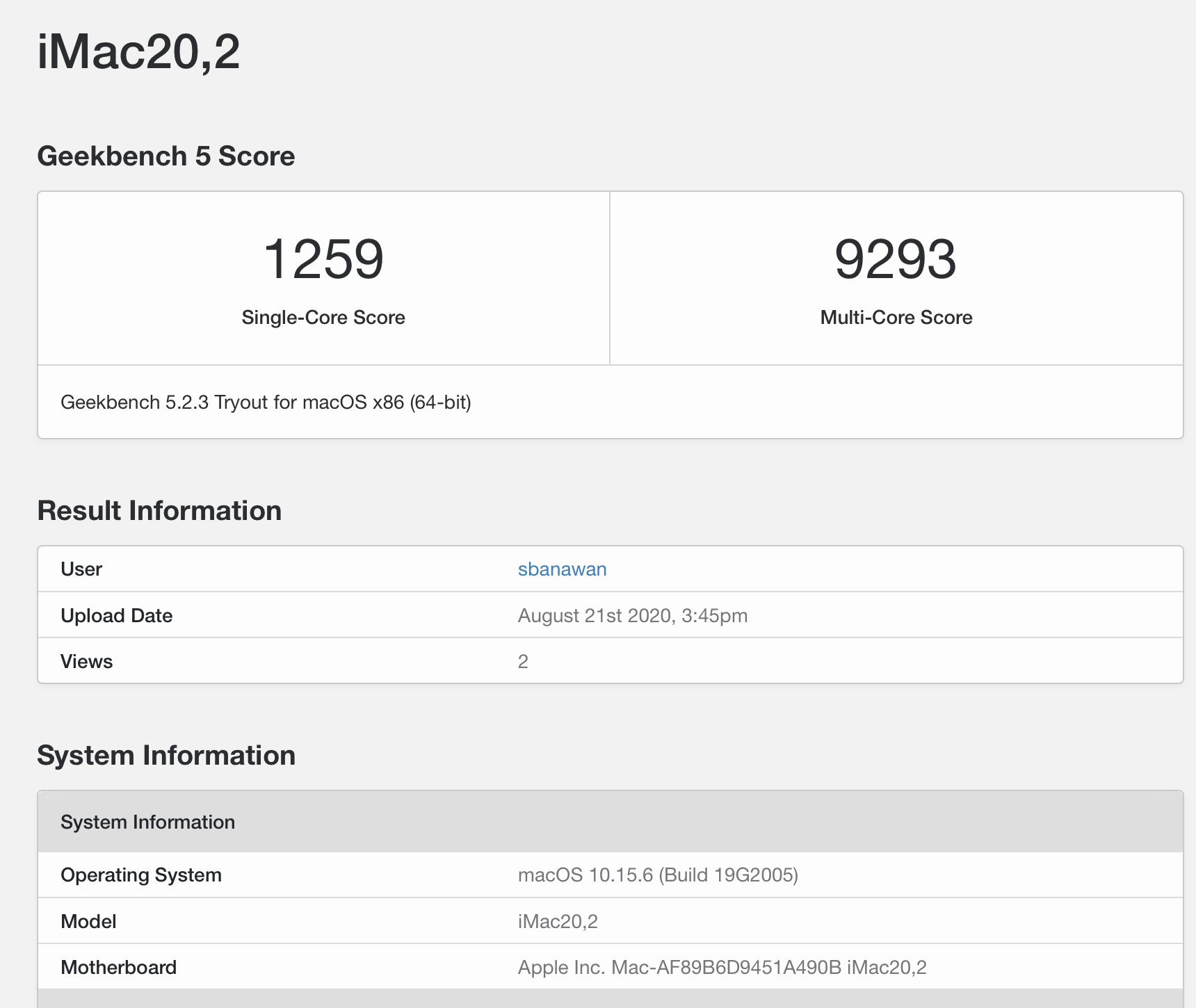Click the gray System Information table header
This screenshot has width=1196, height=1008.
coord(147,822)
